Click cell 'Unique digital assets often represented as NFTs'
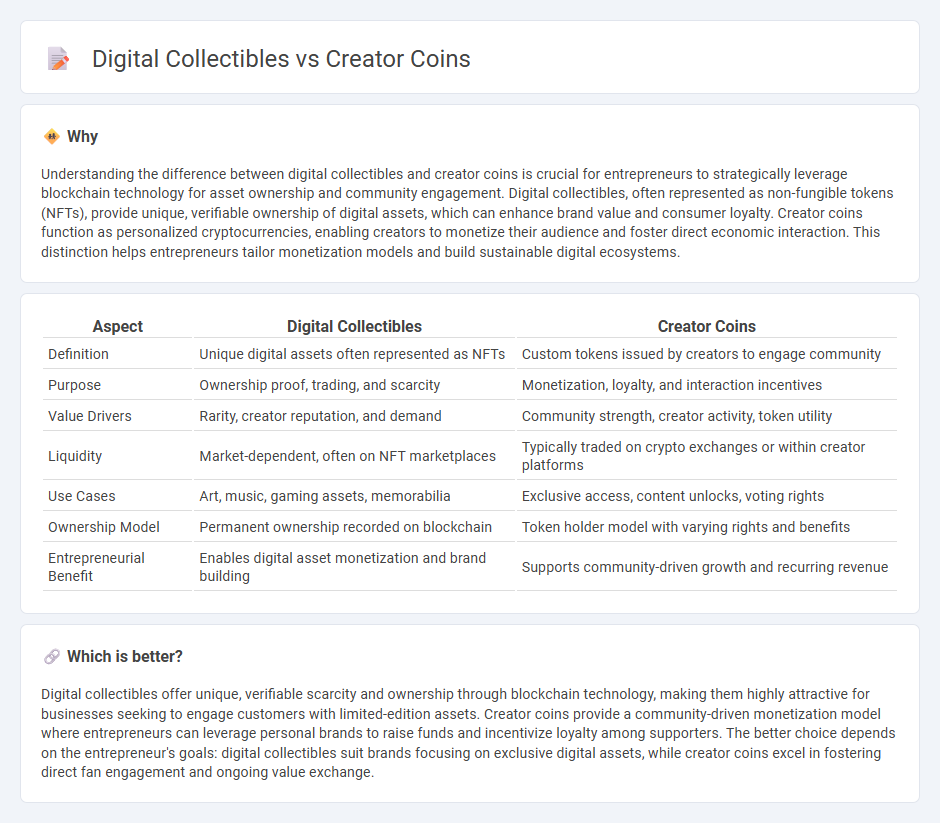The width and height of the screenshot is (940, 823). (x=352, y=354)
